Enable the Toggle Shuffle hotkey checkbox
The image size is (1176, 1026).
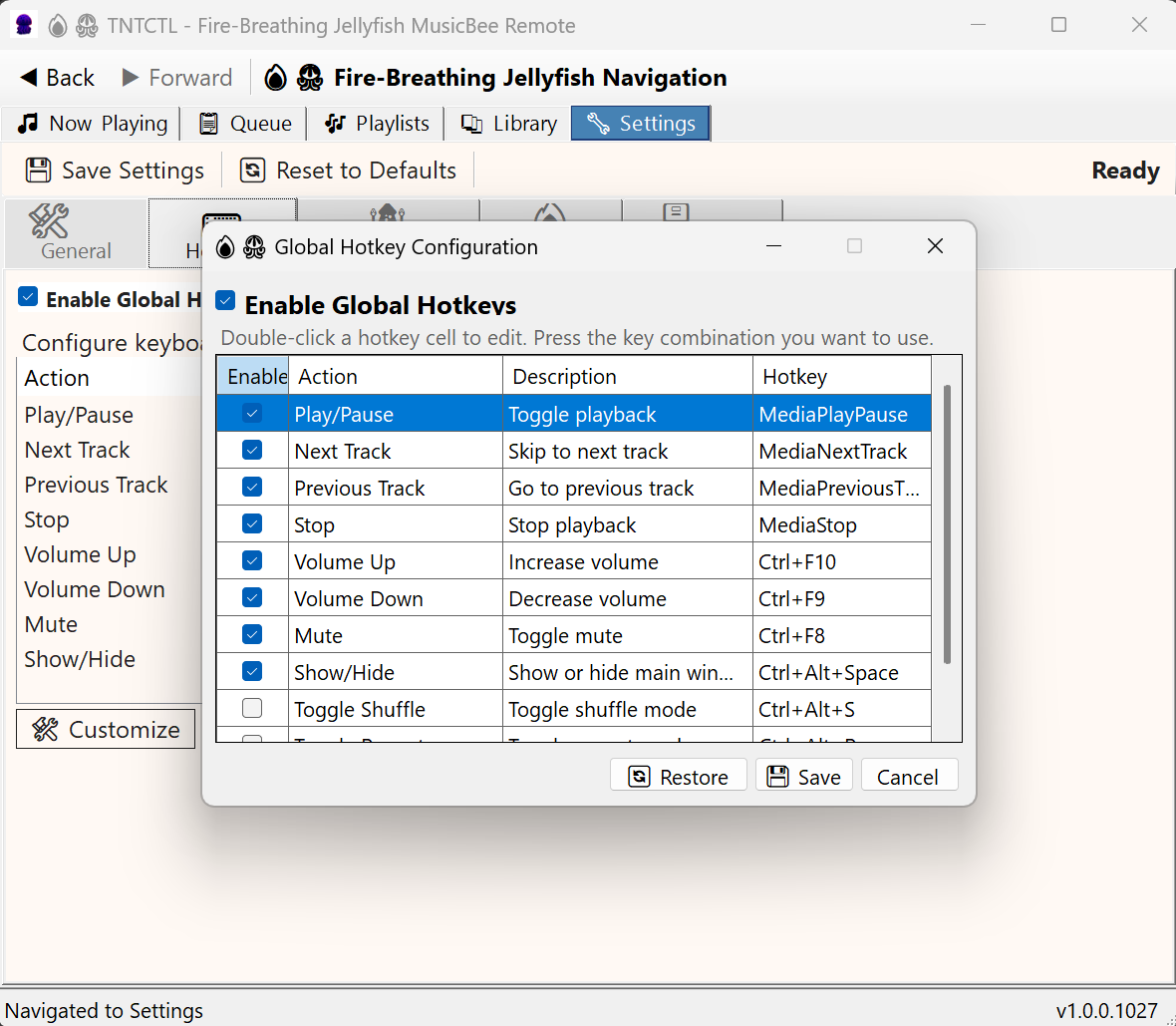252,709
